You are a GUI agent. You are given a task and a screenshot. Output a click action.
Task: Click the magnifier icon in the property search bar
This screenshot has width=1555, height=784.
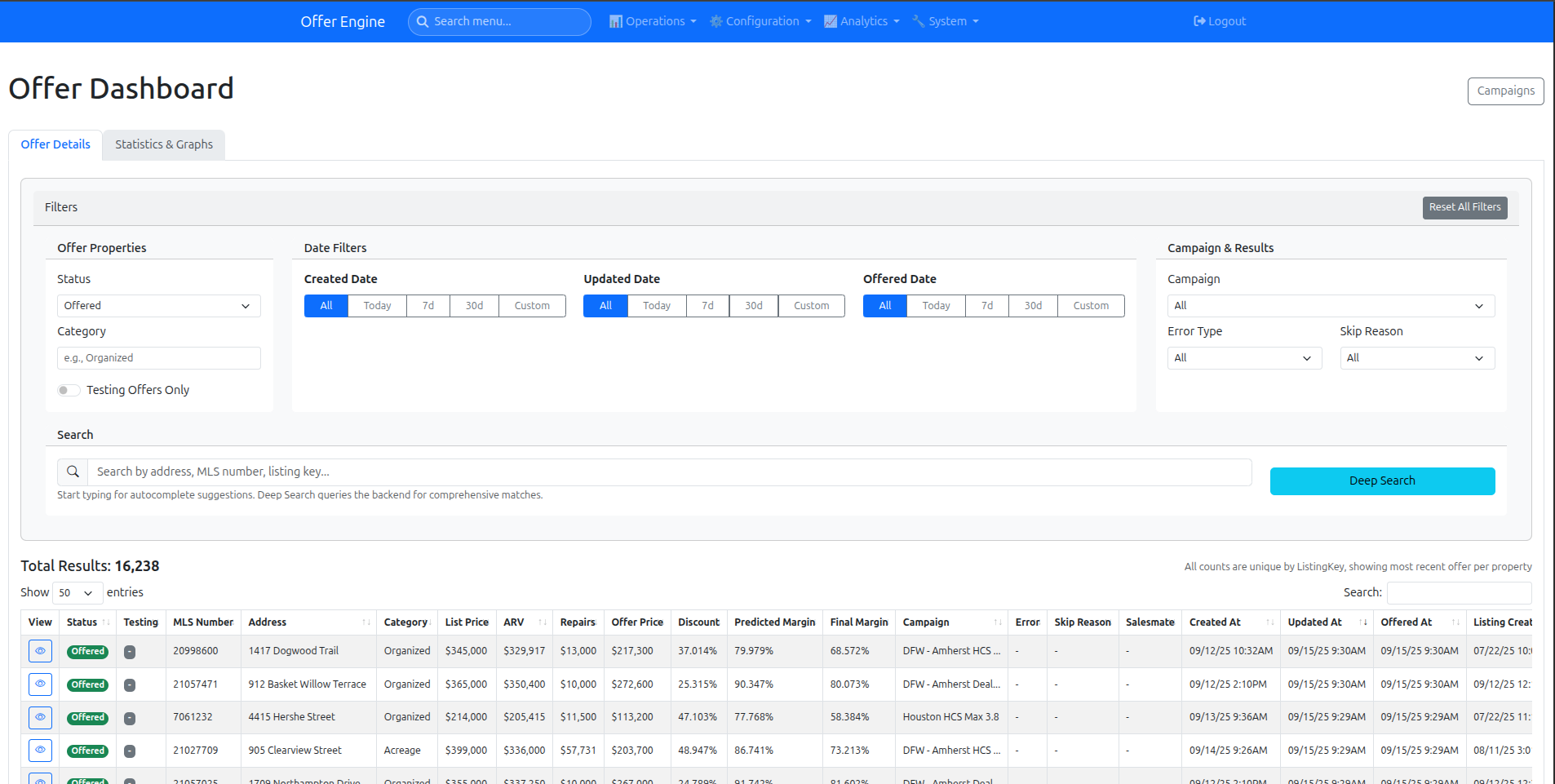click(x=72, y=472)
